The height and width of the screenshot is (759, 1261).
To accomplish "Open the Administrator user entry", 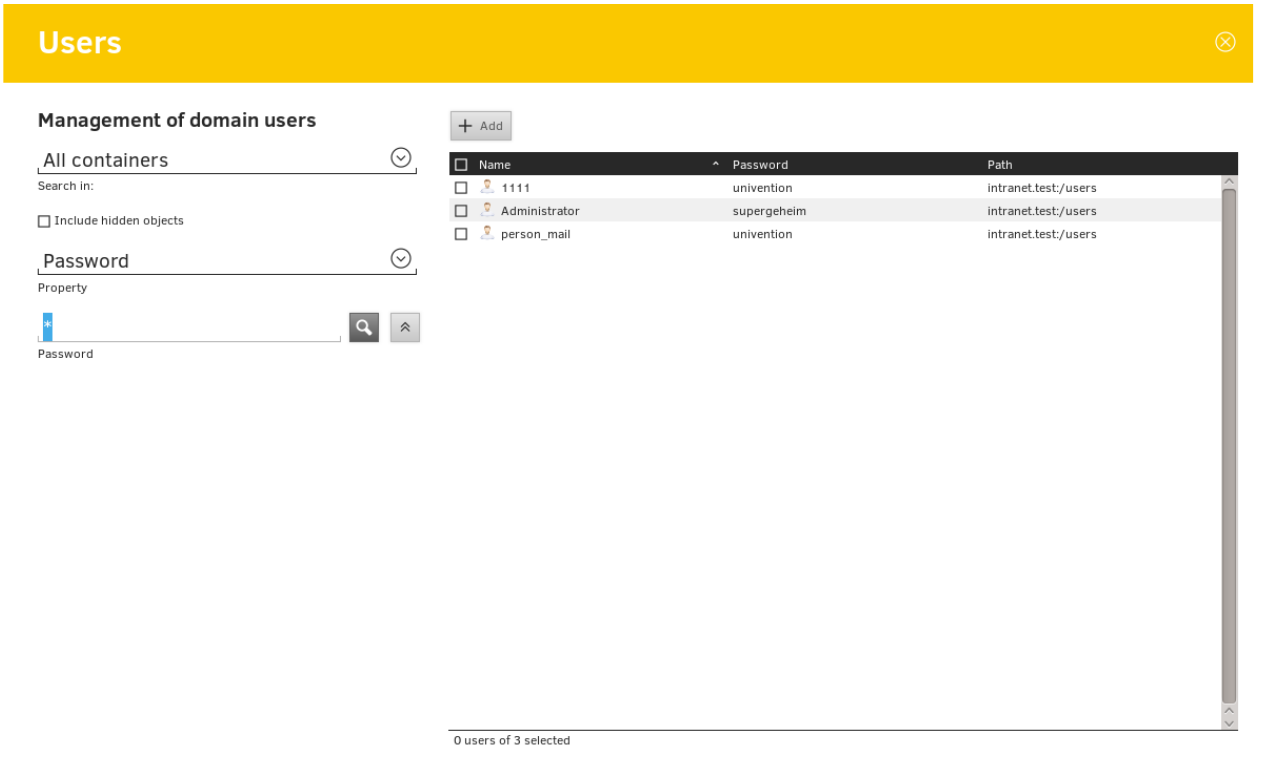I will [540, 211].
